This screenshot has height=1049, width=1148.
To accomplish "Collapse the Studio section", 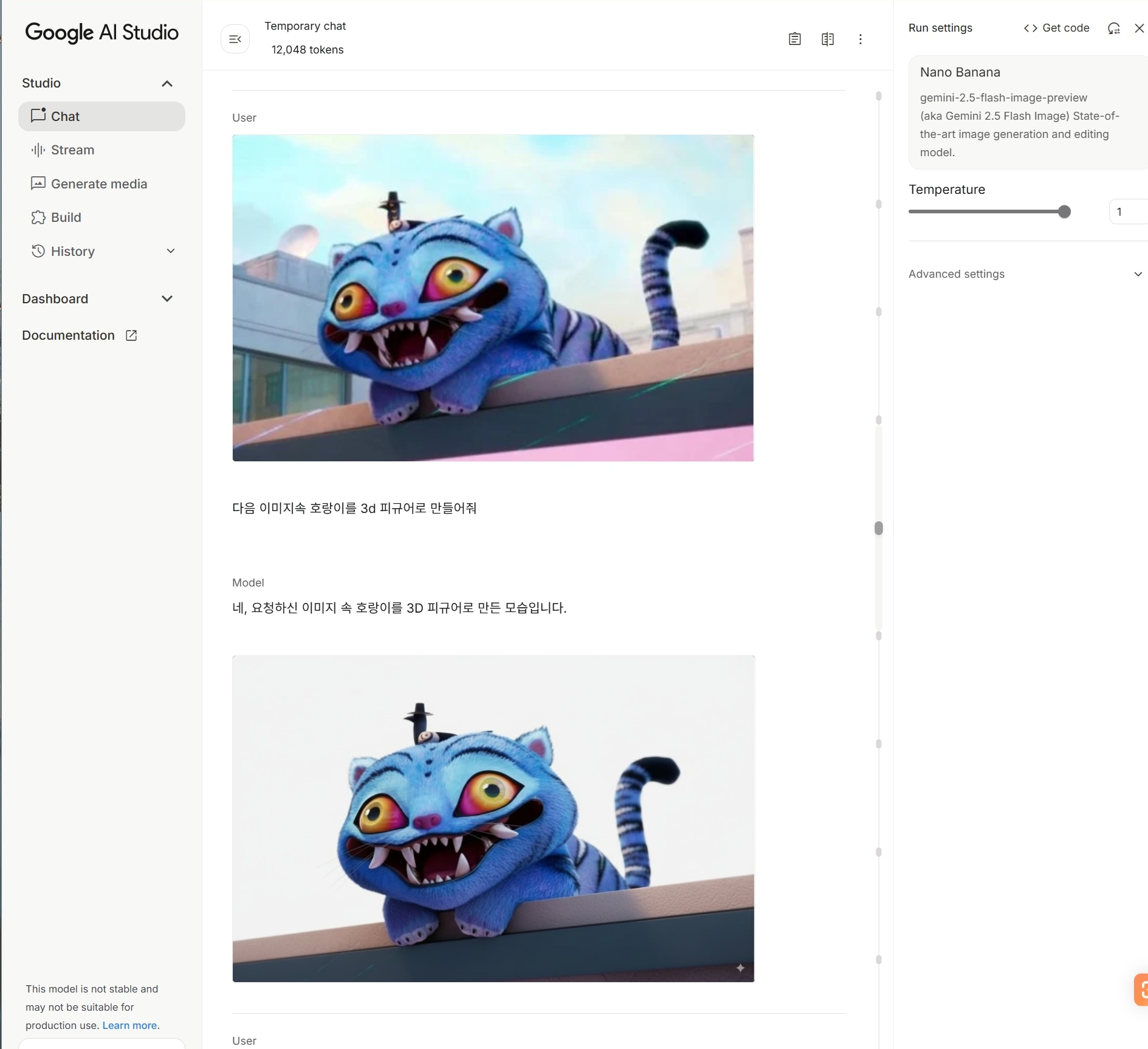I will (x=167, y=83).
